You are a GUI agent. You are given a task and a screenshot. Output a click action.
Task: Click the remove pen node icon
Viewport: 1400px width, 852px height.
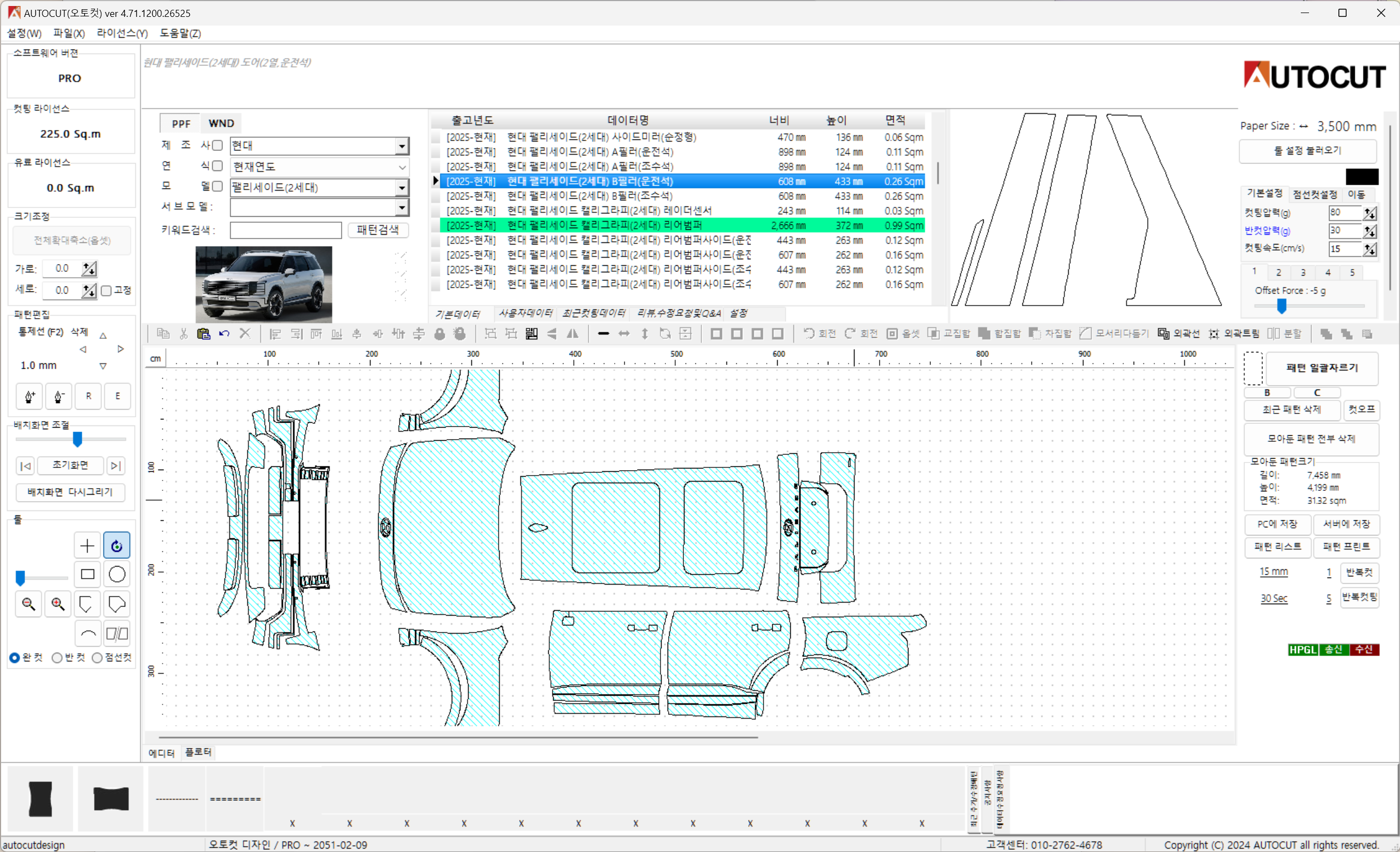(x=58, y=396)
